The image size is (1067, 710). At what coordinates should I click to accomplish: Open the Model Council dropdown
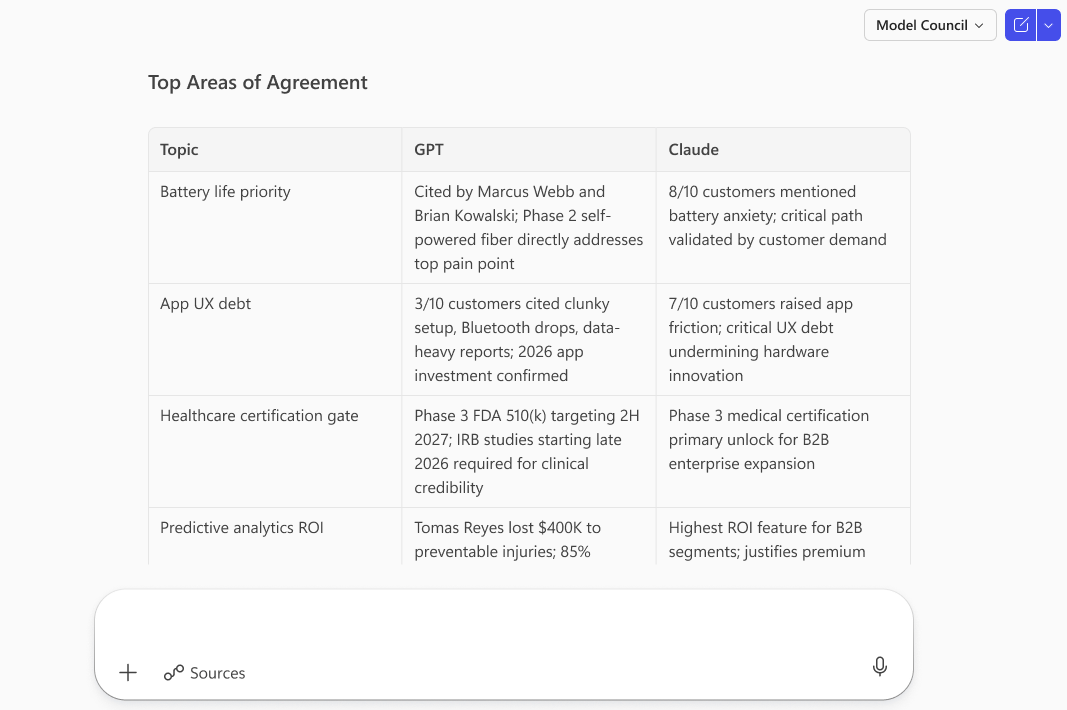929,25
